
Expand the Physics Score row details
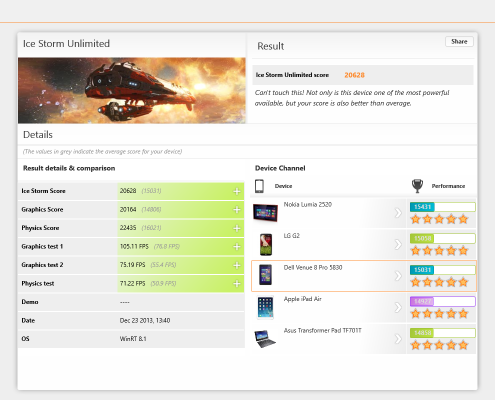click(237, 228)
